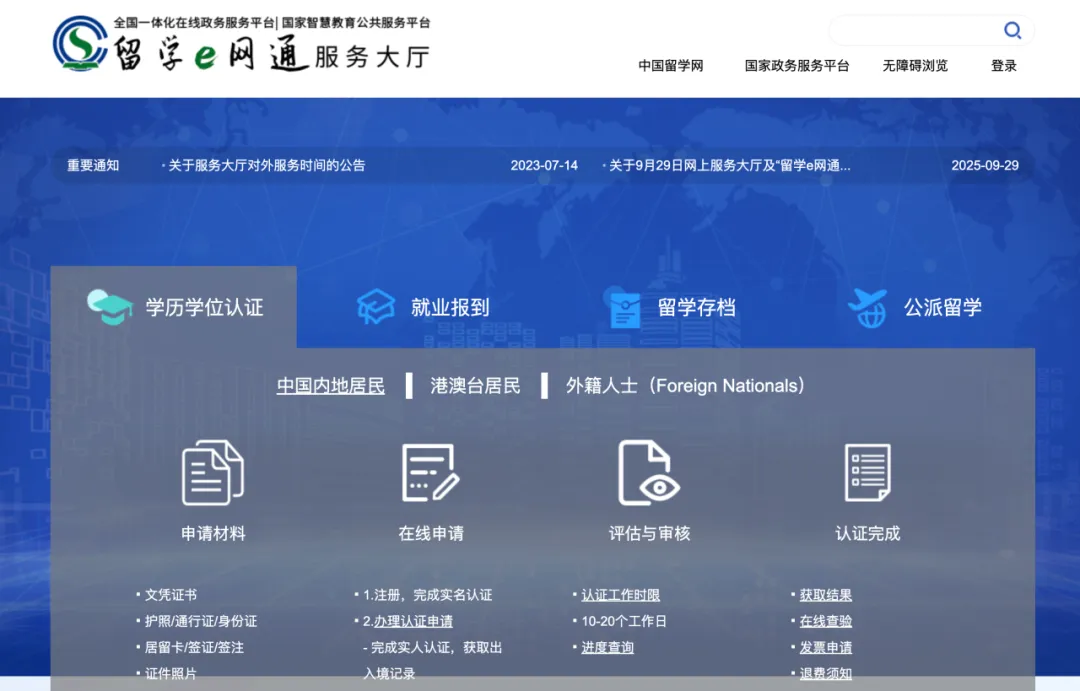Open the 在线申请 pencil form icon
The height and width of the screenshot is (691, 1080).
click(x=429, y=472)
